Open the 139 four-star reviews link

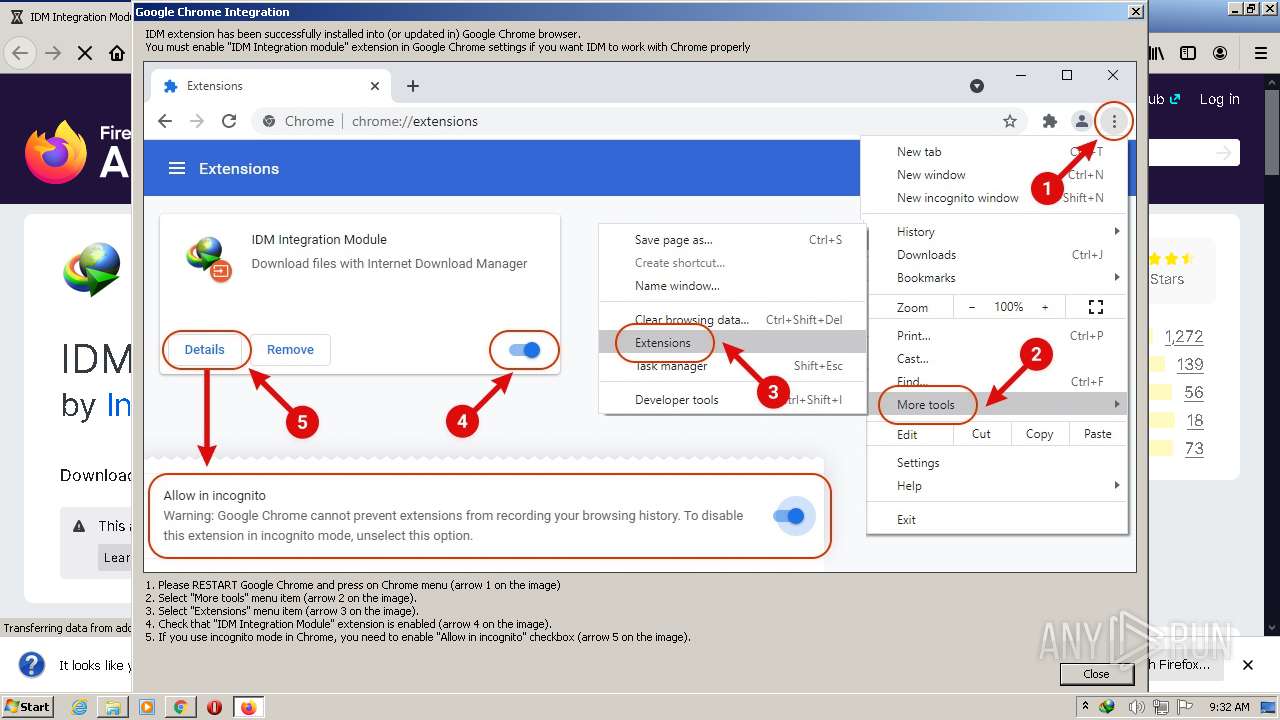[1190, 364]
